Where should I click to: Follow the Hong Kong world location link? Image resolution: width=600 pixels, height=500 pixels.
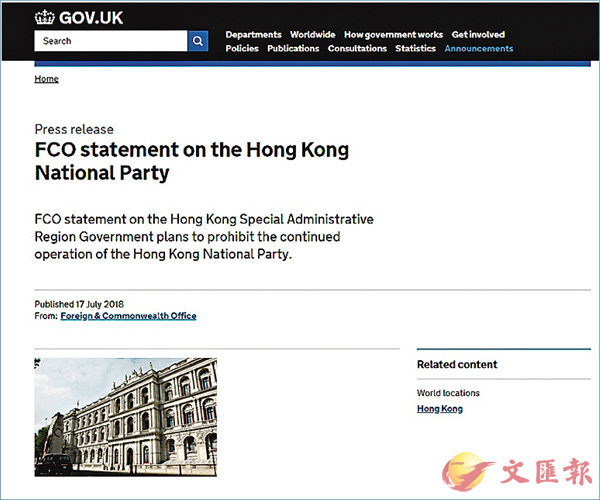[439, 409]
